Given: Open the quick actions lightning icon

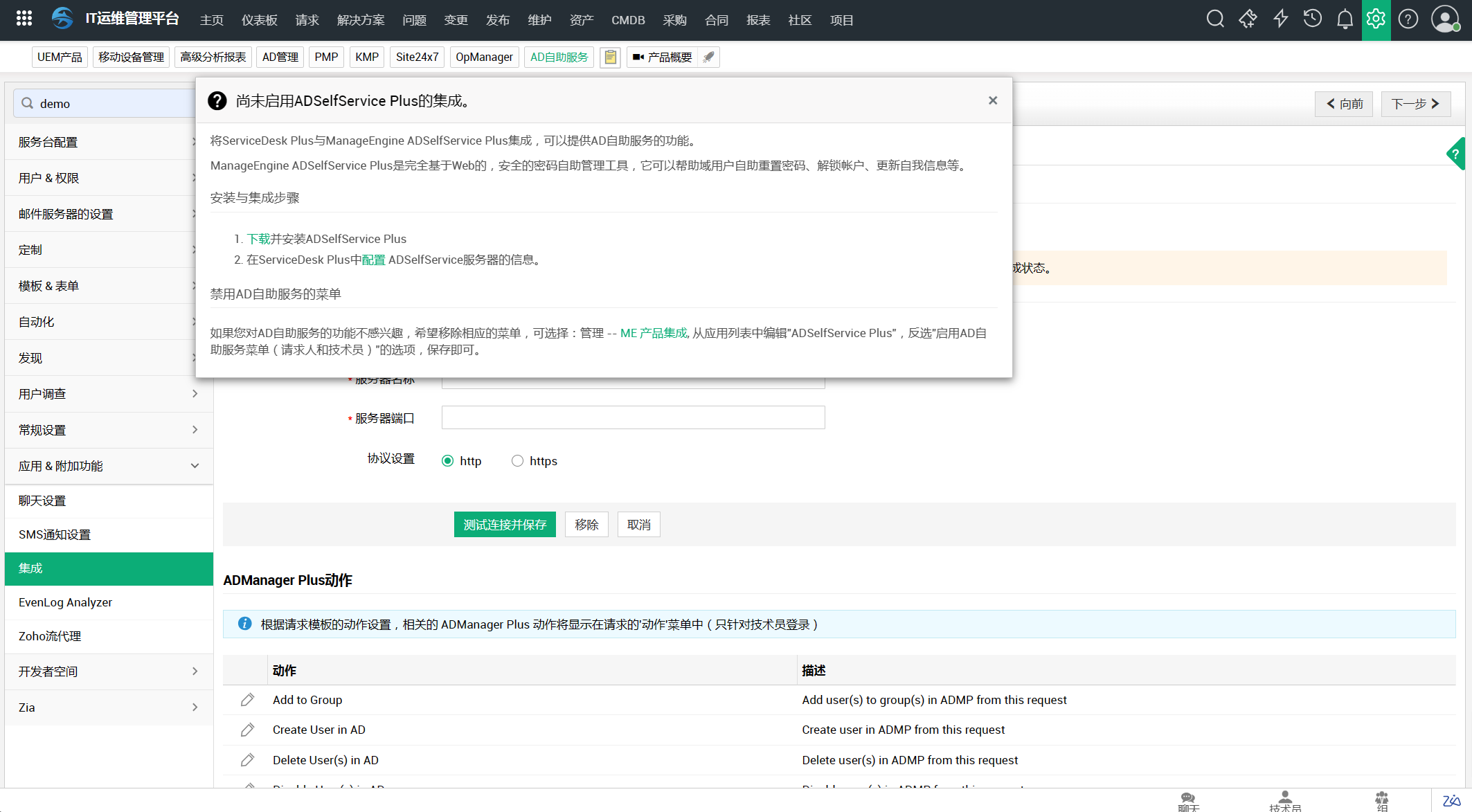Looking at the screenshot, I should tap(1280, 19).
